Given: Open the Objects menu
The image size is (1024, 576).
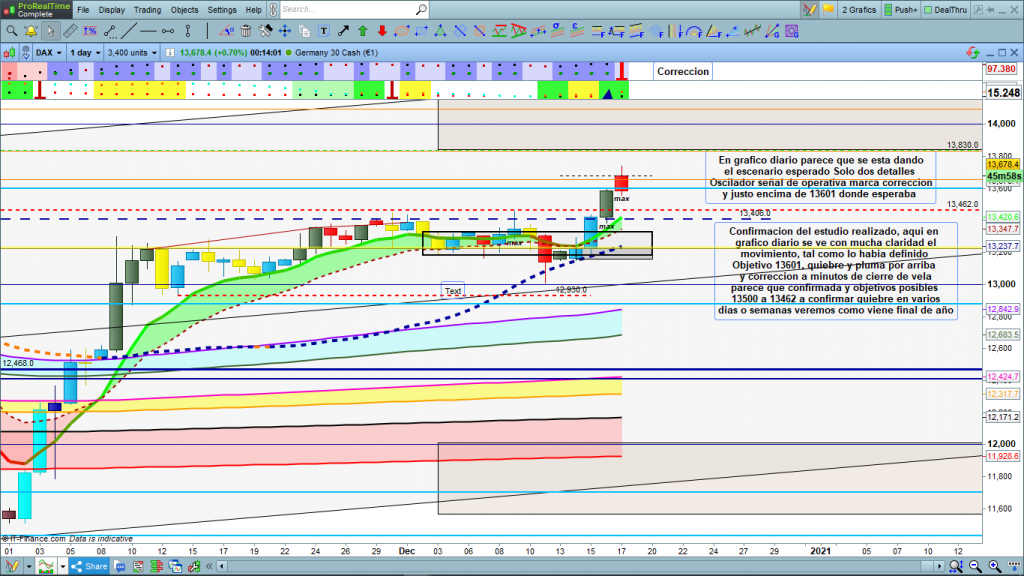Looking at the screenshot, I should [x=184, y=10].
